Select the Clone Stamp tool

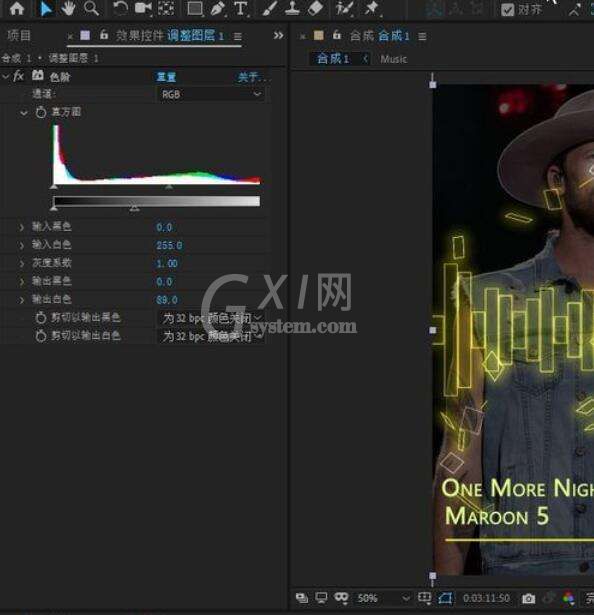(x=292, y=8)
